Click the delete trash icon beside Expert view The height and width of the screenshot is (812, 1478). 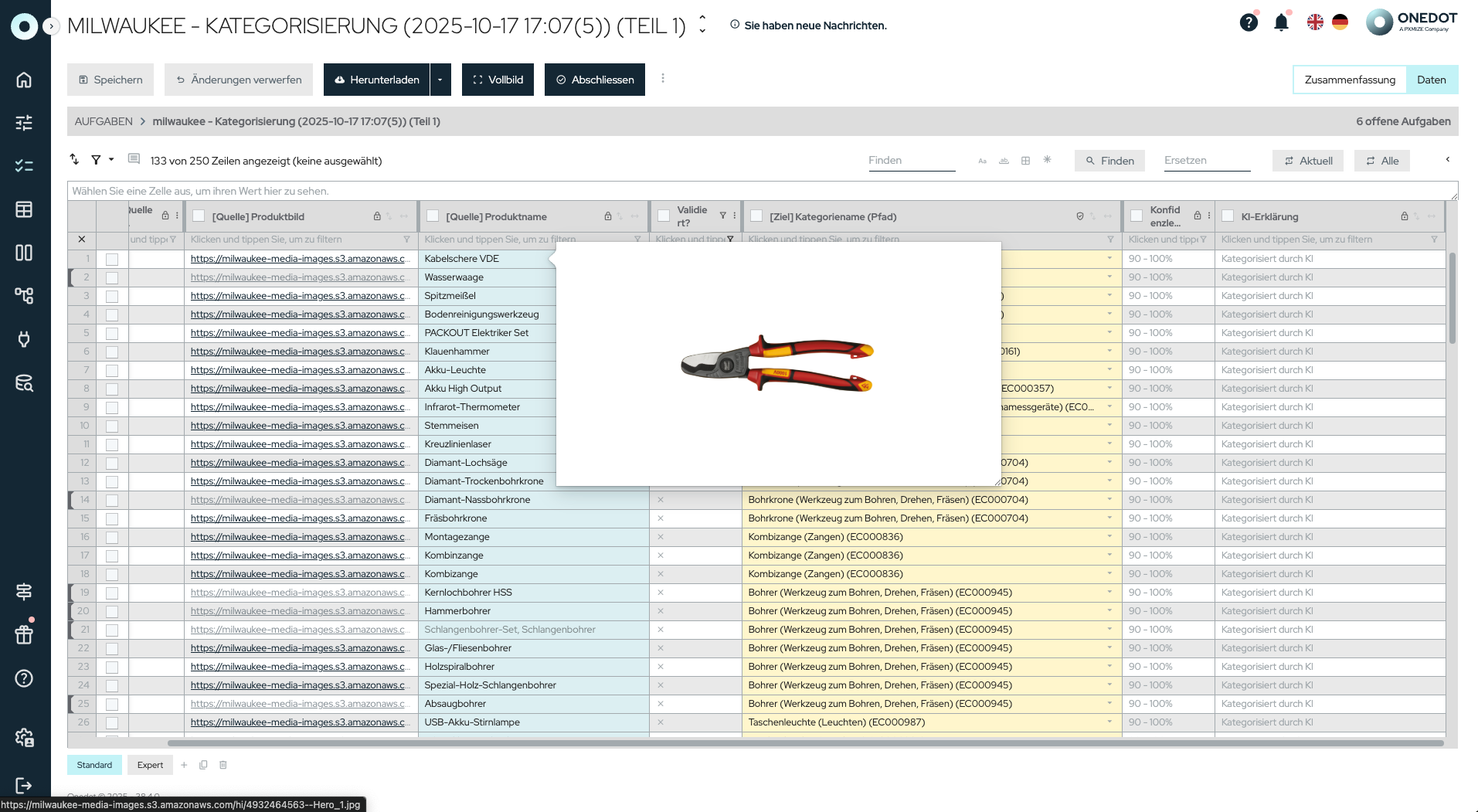[x=223, y=765]
